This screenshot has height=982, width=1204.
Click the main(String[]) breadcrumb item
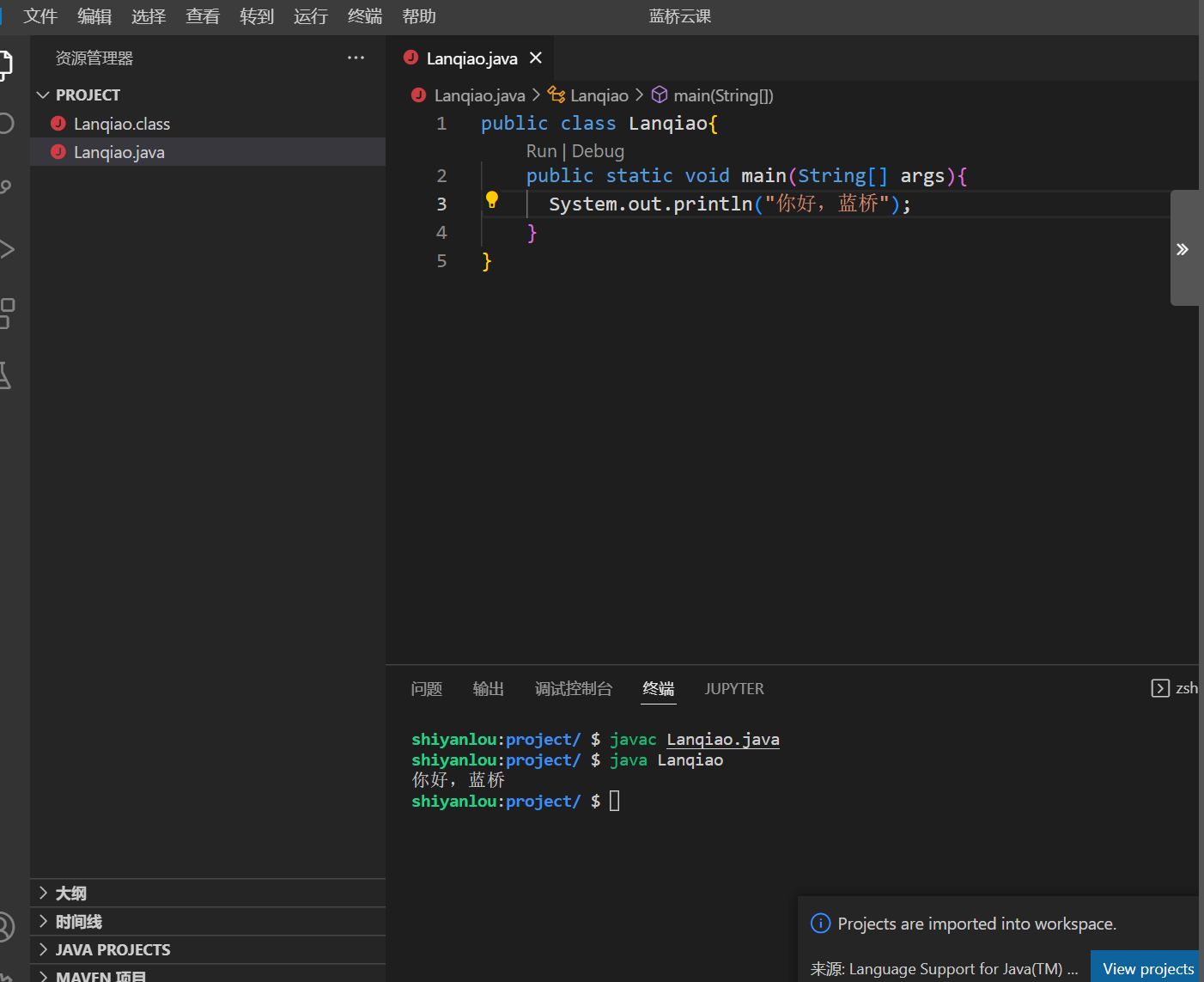722,95
